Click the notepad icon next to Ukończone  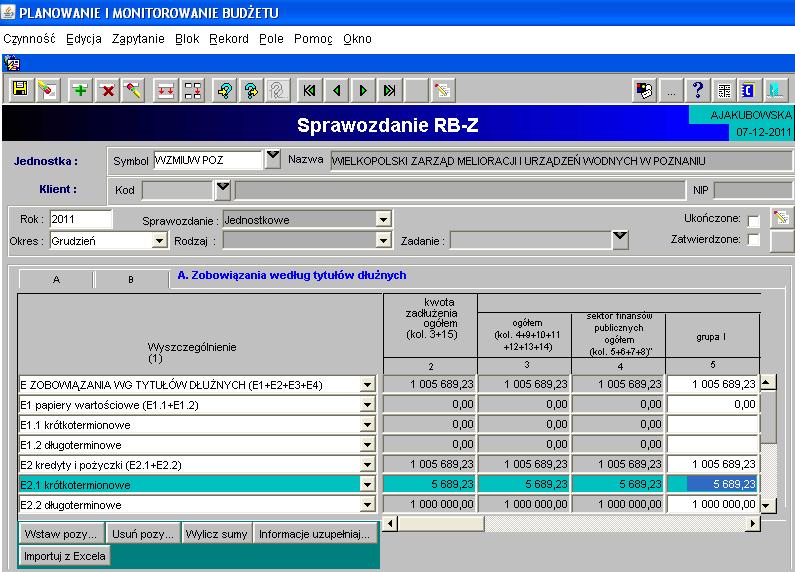(781, 218)
